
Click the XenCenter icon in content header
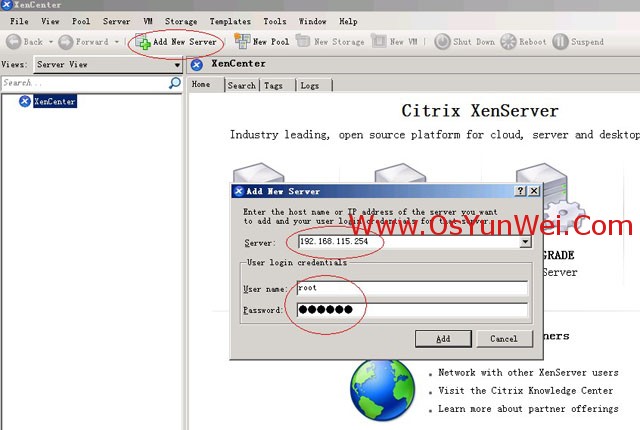click(x=197, y=64)
